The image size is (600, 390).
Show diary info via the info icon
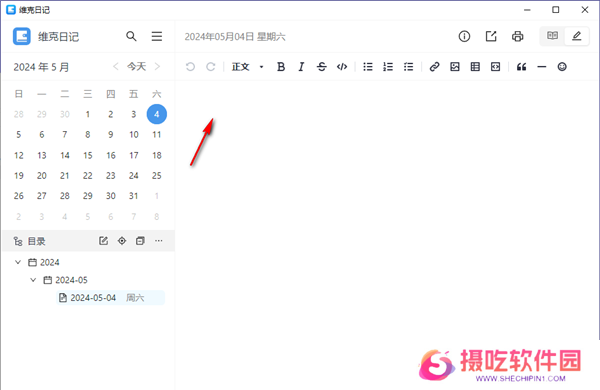click(464, 36)
